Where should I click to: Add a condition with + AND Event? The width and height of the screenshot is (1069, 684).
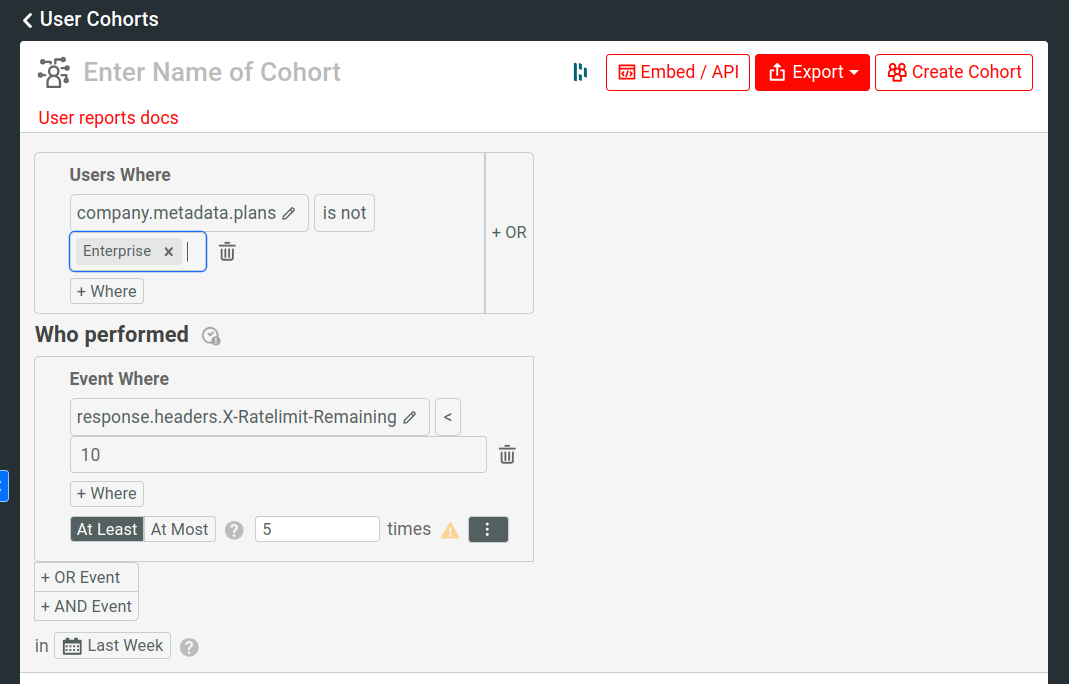coord(86,606)
